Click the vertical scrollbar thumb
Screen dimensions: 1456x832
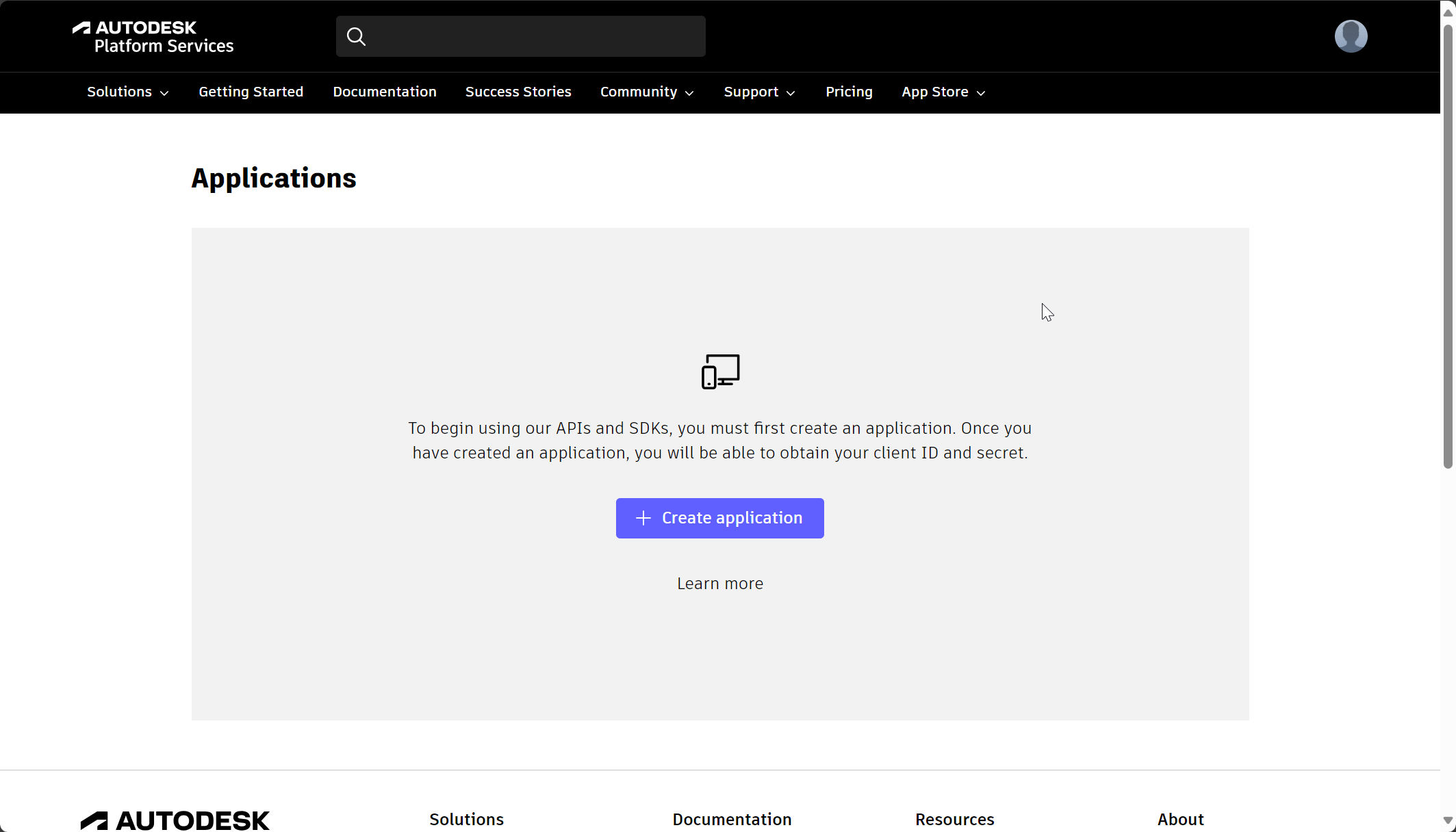(x=1448, y=246)
